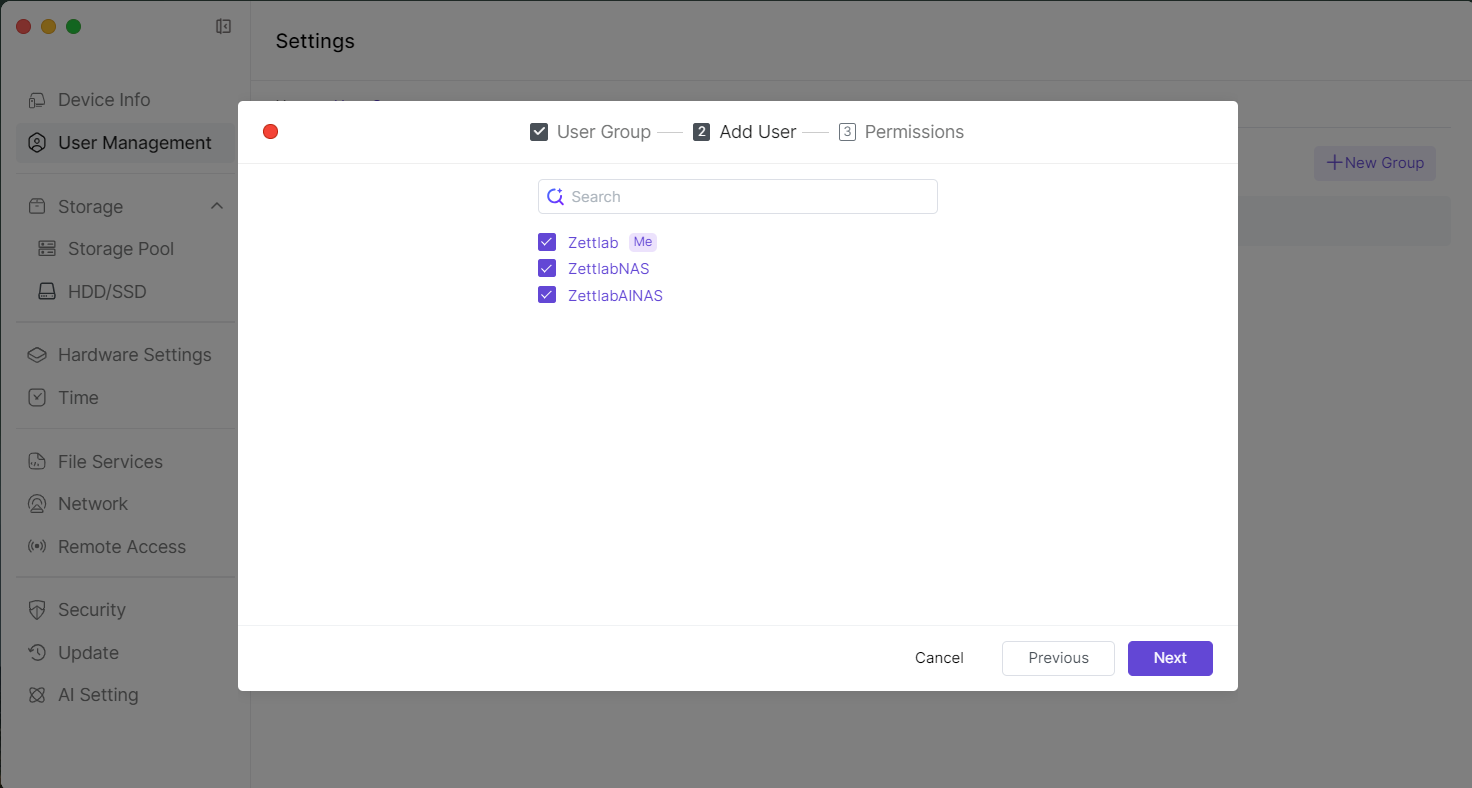Click the Device Info sidebar icon
1472x788 pixels.
pos(37,100)
